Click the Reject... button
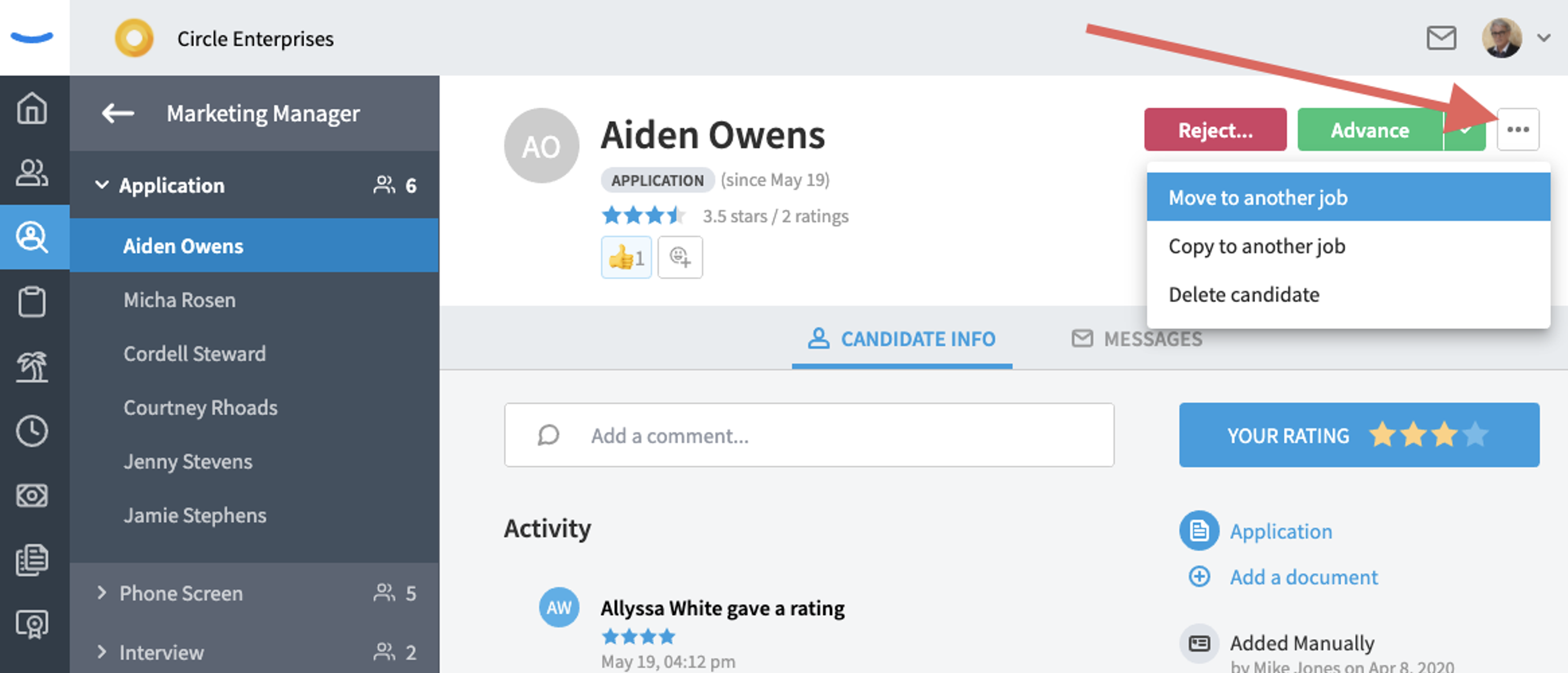Image resolution: width=1568 pixels, height=673 pixels. 1215,130
